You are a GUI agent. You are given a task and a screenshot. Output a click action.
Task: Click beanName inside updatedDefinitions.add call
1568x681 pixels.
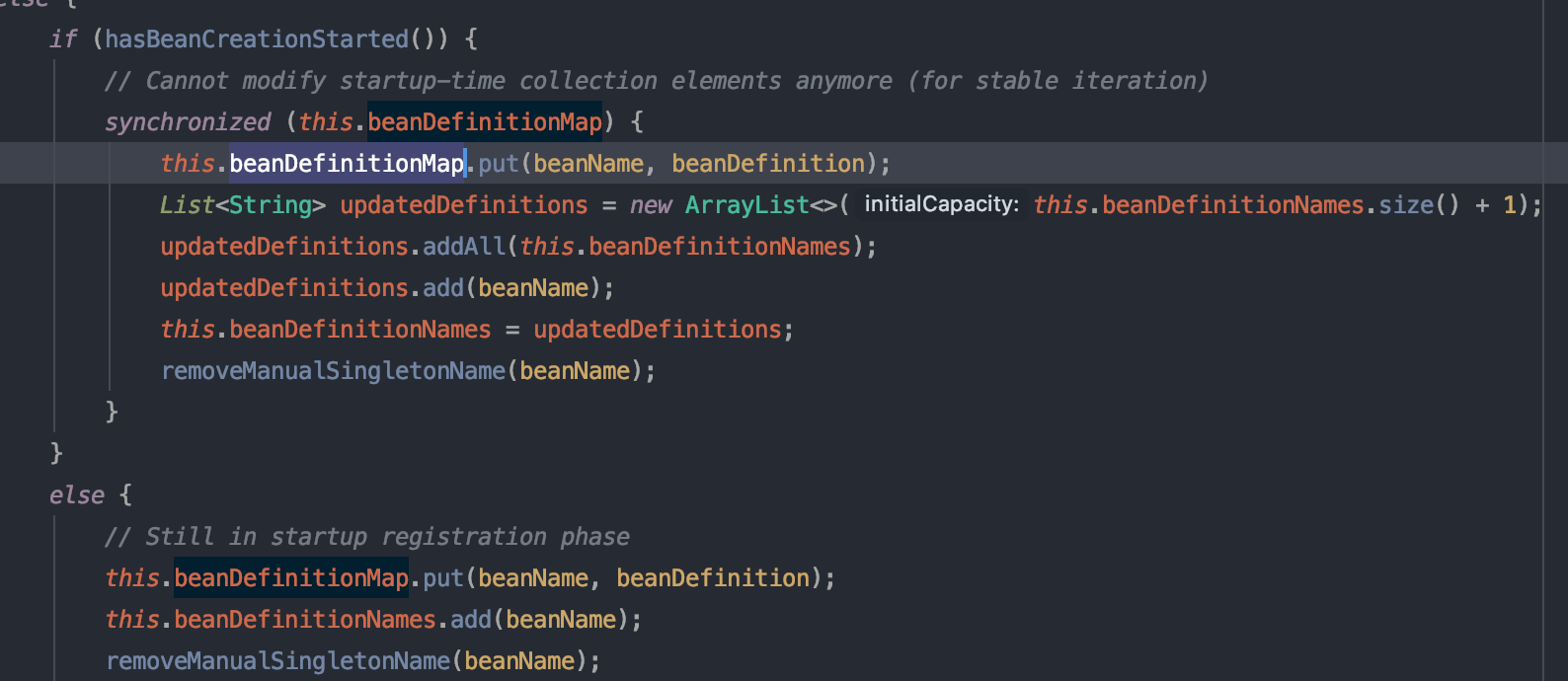[x=533, y=288]
